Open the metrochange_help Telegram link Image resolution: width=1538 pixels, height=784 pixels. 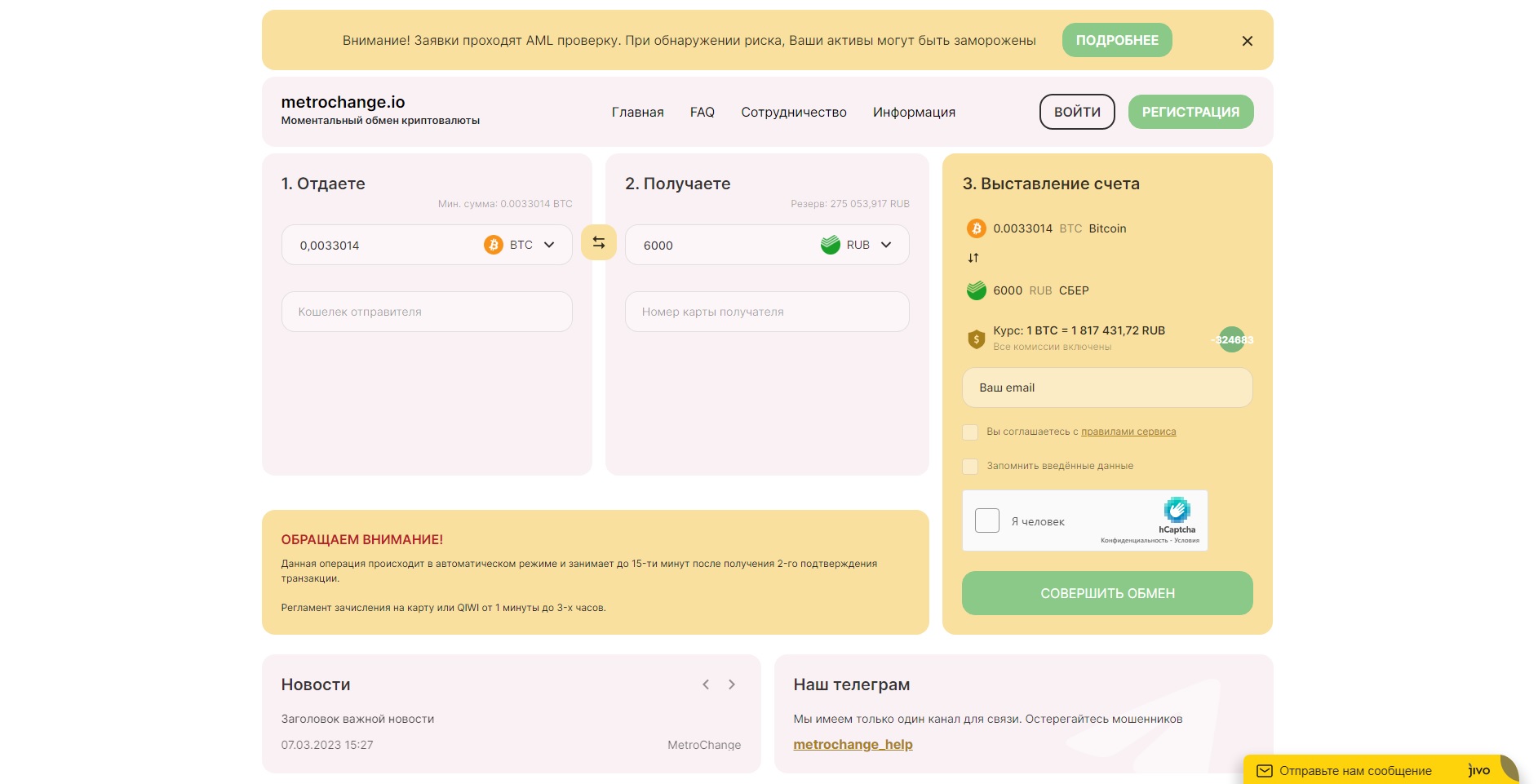(853, 744)
